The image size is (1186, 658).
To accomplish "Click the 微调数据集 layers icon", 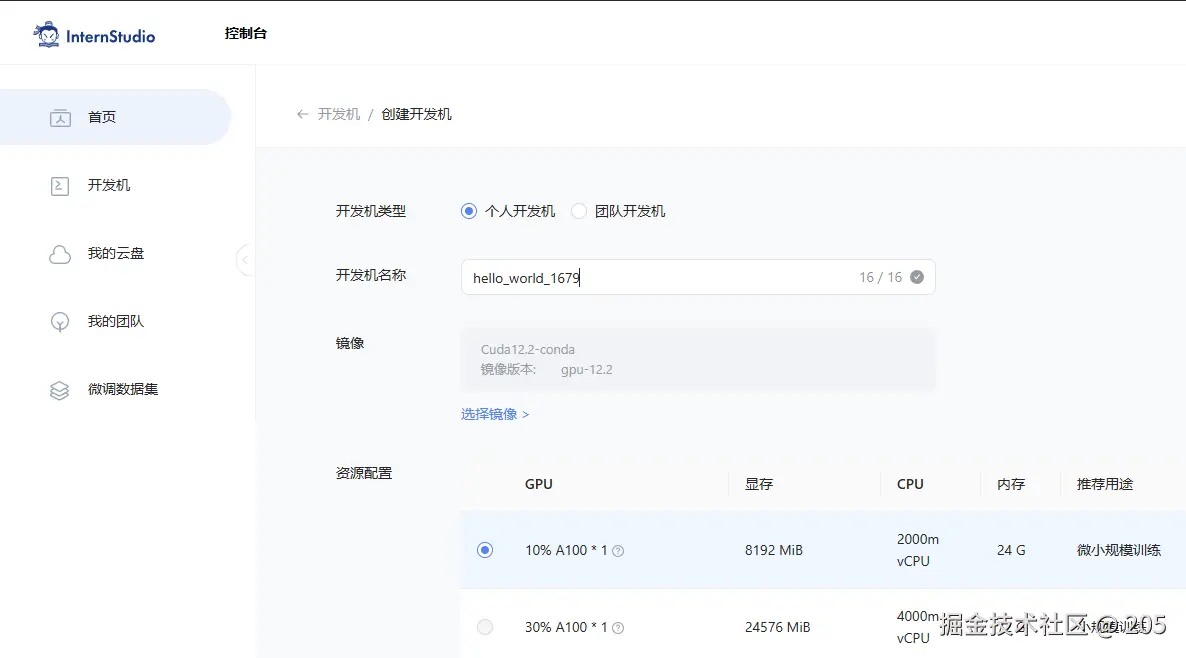I will (60, 390).
